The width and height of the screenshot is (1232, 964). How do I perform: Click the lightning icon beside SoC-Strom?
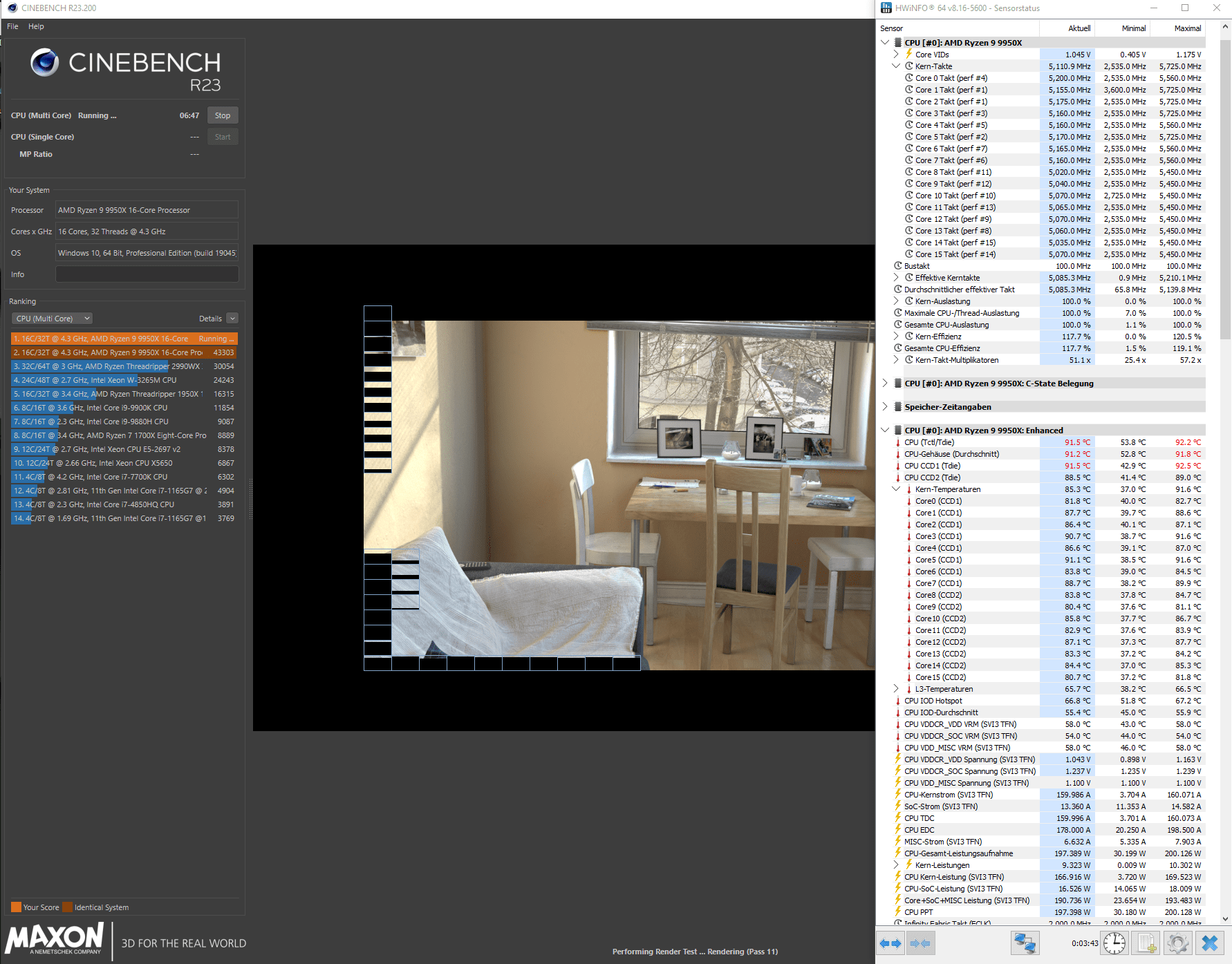pyautogui.click(x=898, y=806)
